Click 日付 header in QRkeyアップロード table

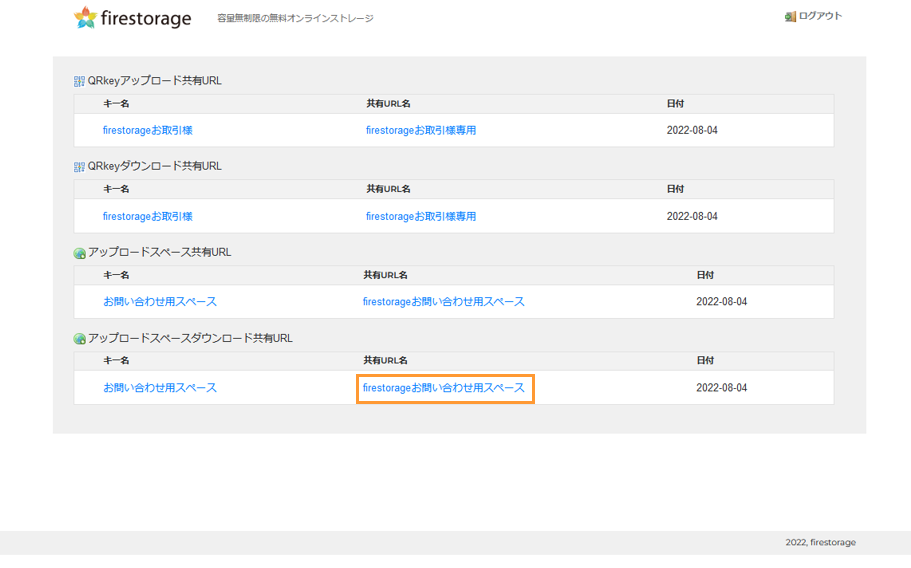(675, 103)
